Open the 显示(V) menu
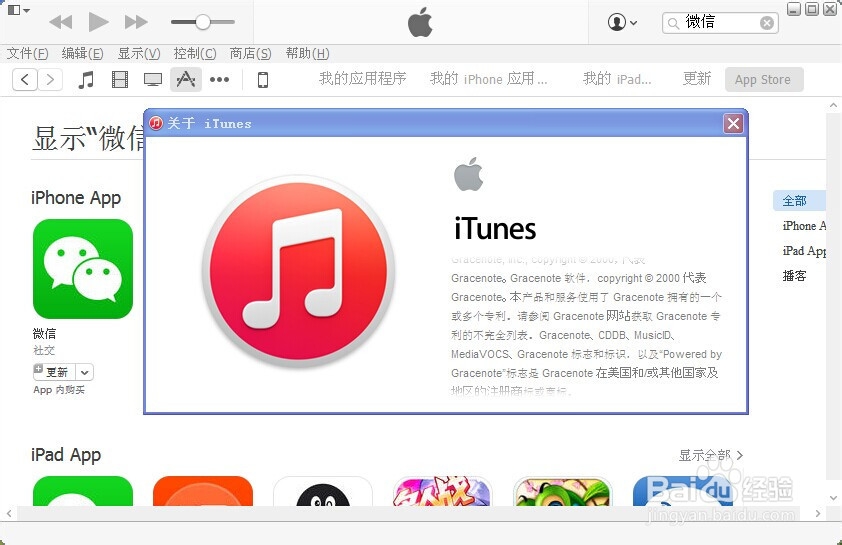Viewport: 842px width, 545px height. (139, 53)
